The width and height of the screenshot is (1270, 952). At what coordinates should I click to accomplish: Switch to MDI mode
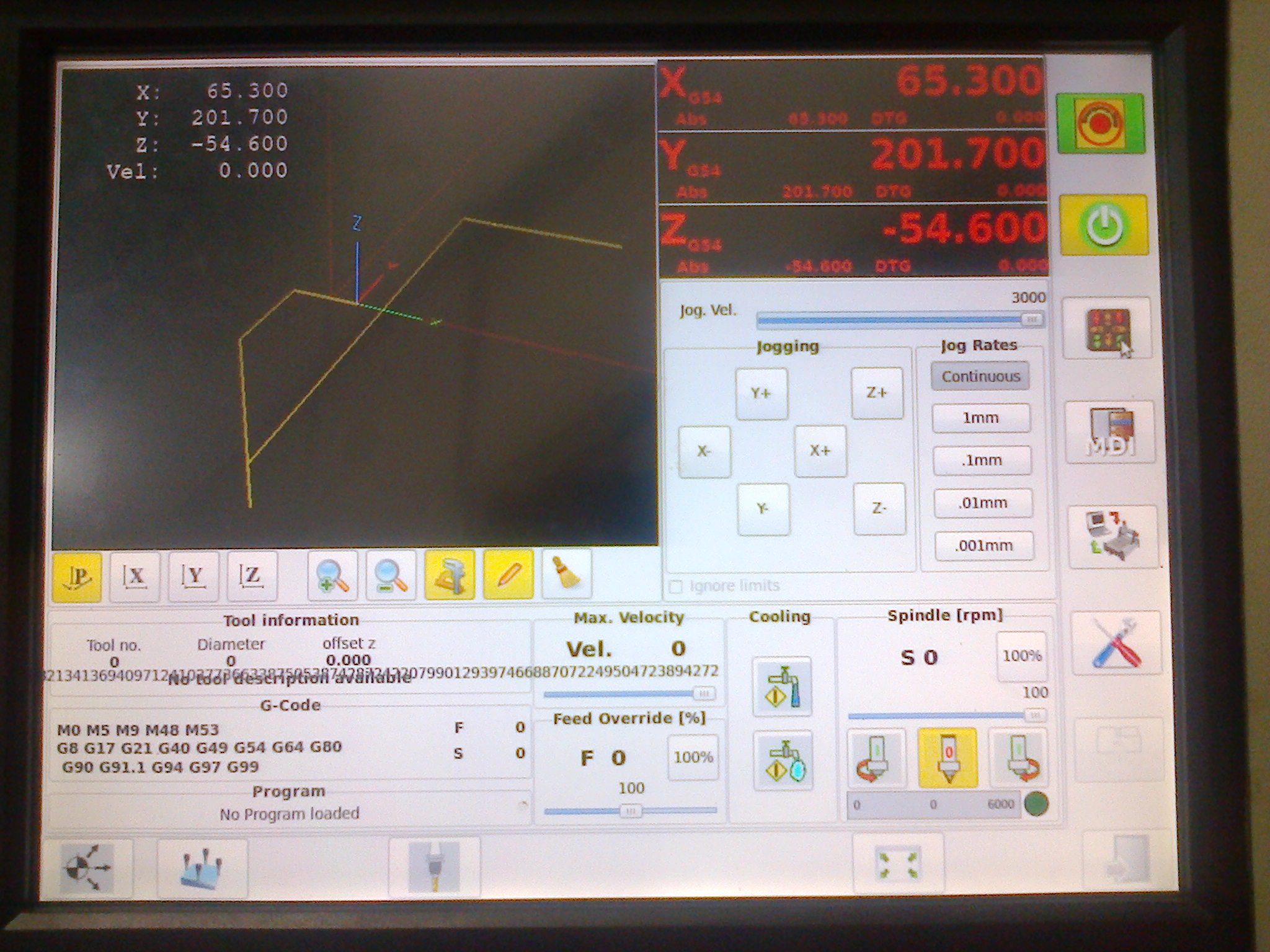coord(1111,433)
